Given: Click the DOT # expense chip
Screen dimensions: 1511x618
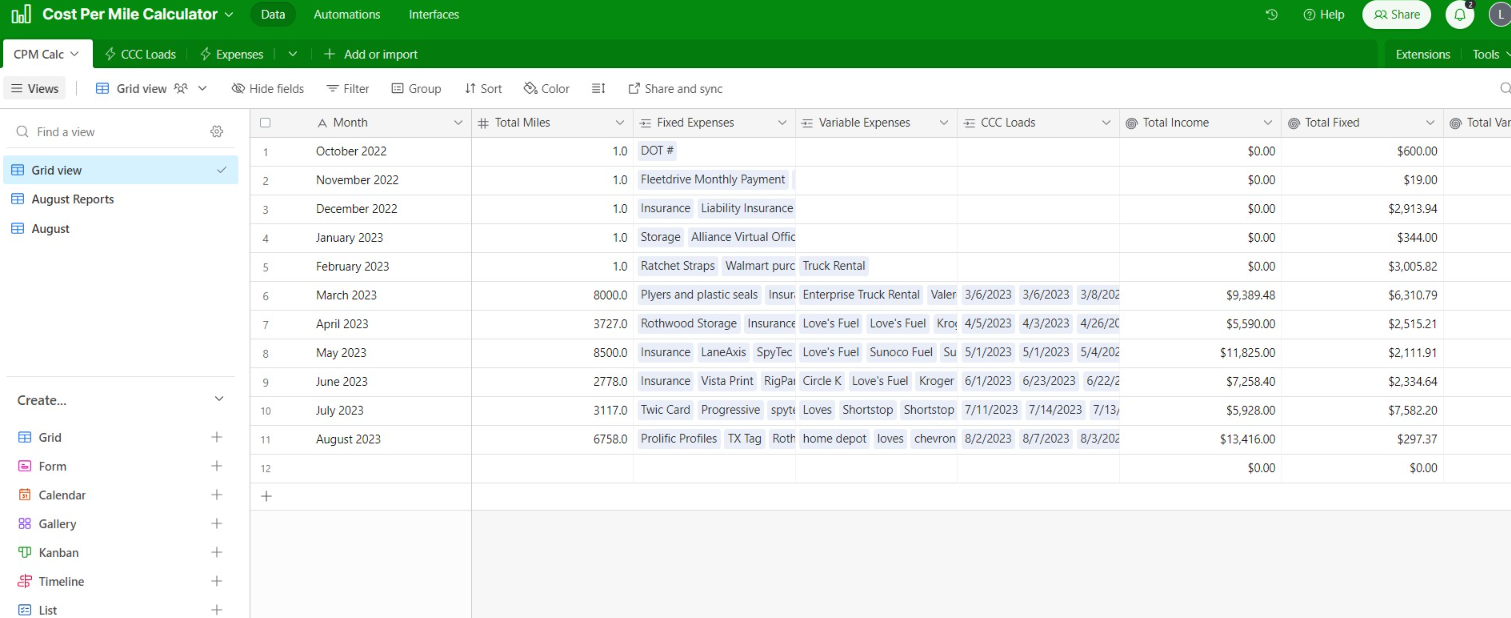Looking at the screenshot, I should pos(657,151).
